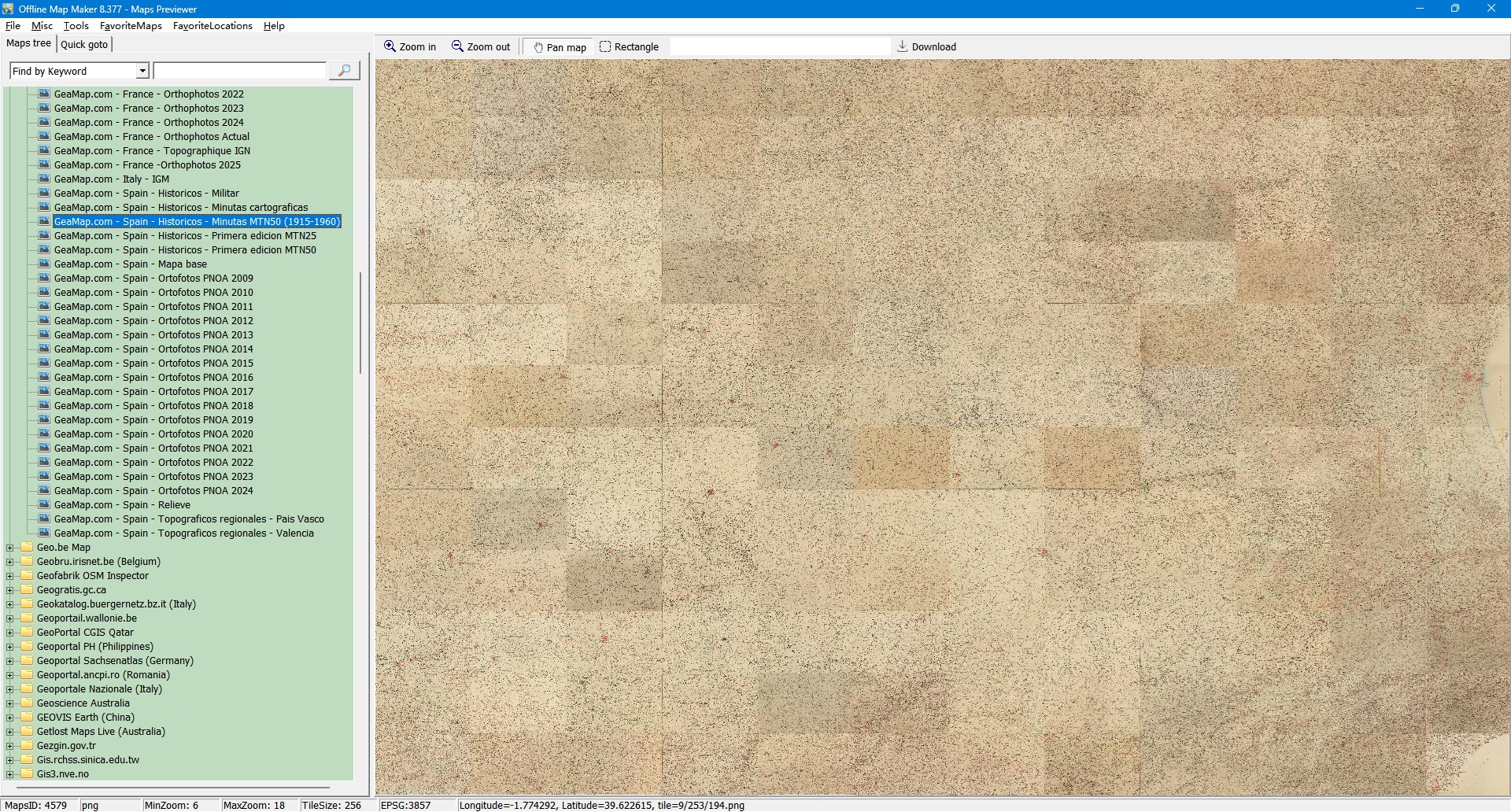Select Spain - Mapa base entry
This screenshot has height=812, width=1511.
tap(130, 264)
